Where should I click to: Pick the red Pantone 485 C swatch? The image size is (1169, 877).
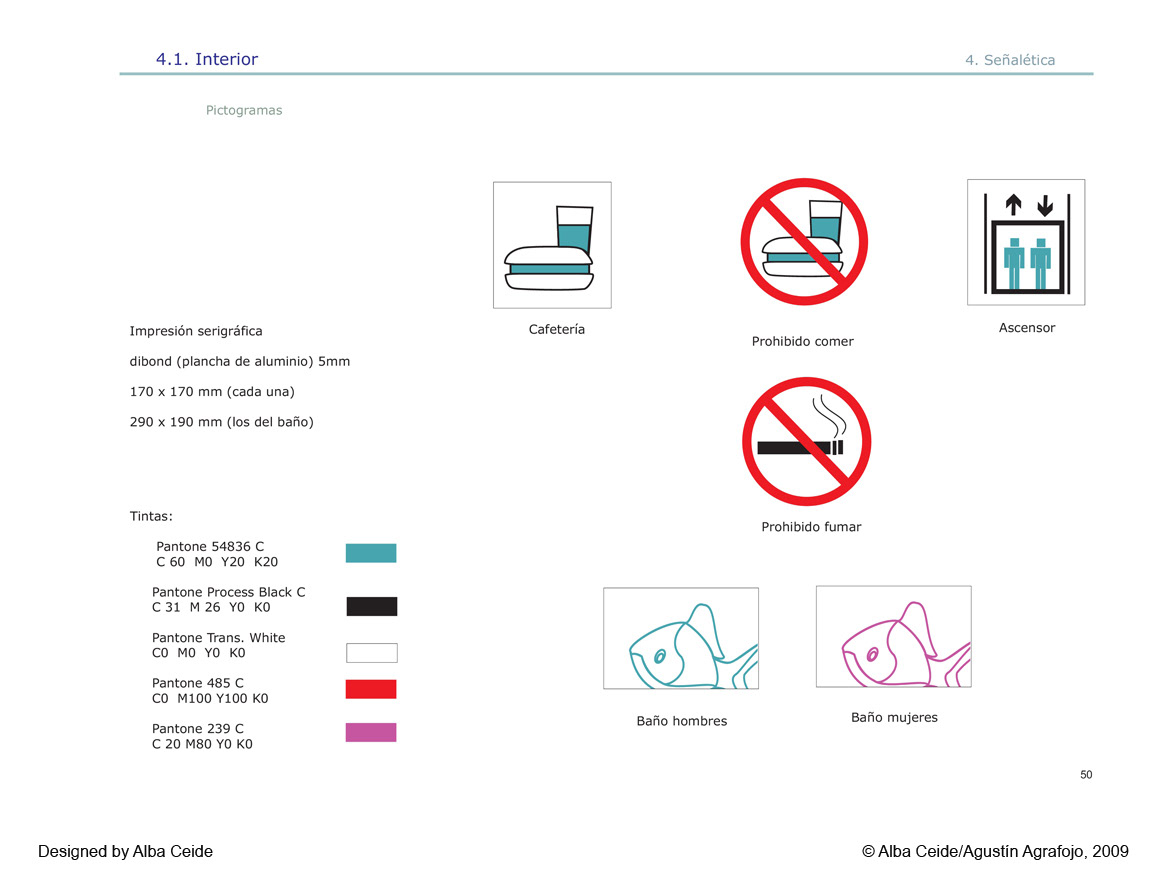point(371,689)
